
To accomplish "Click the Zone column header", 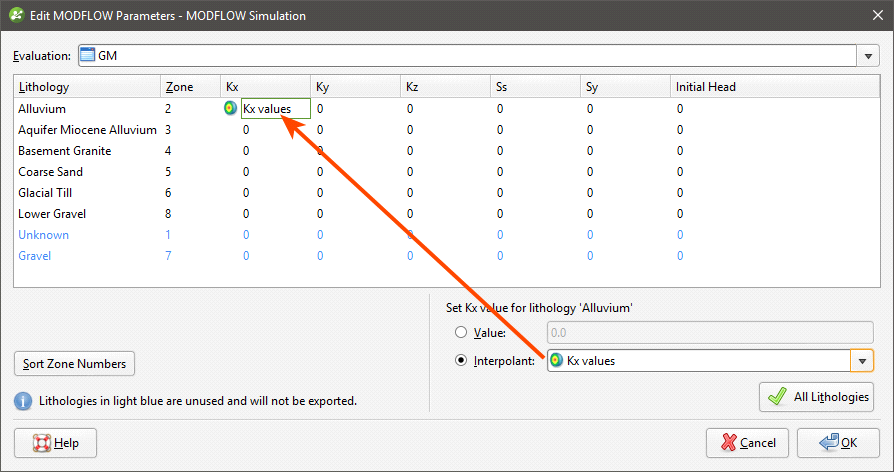I will 190,87.
